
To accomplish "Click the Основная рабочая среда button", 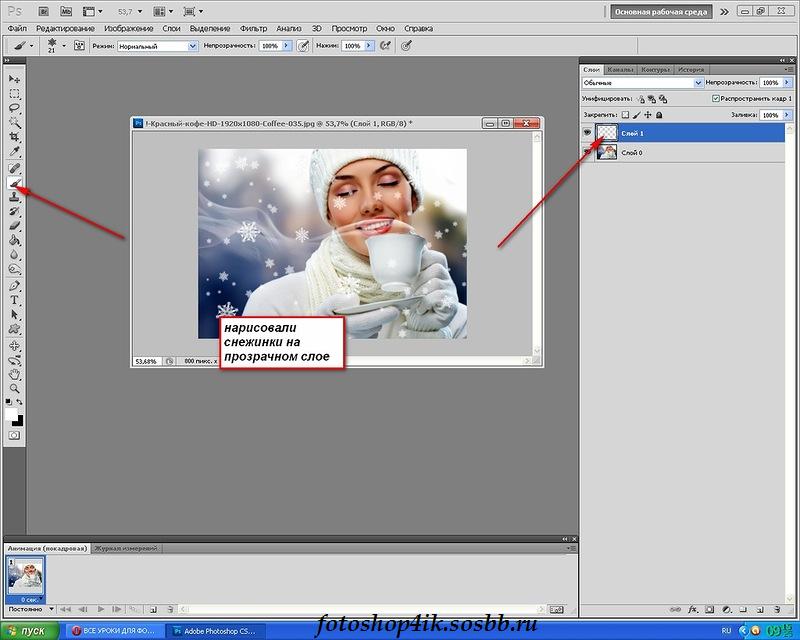I will 662,12.
